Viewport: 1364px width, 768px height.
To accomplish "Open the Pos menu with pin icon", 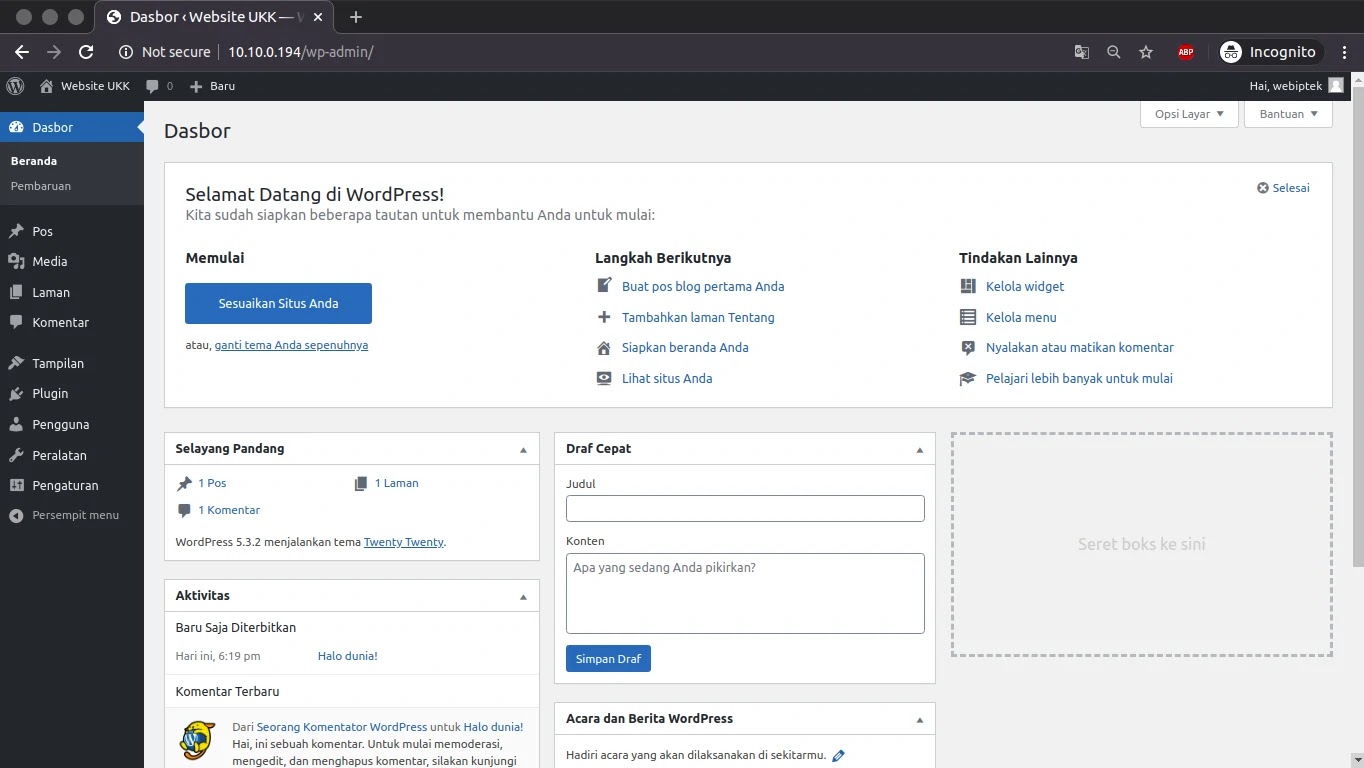I will point(72,231).
